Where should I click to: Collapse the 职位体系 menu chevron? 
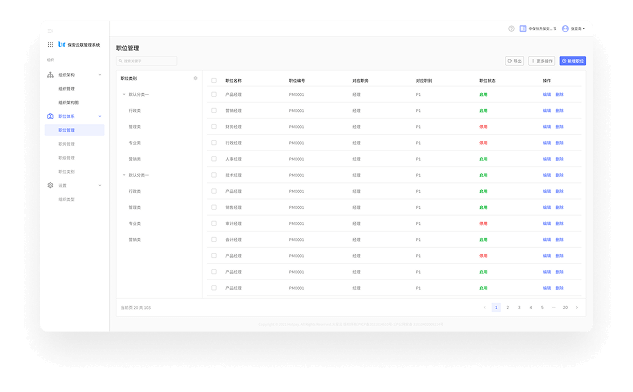100,116
